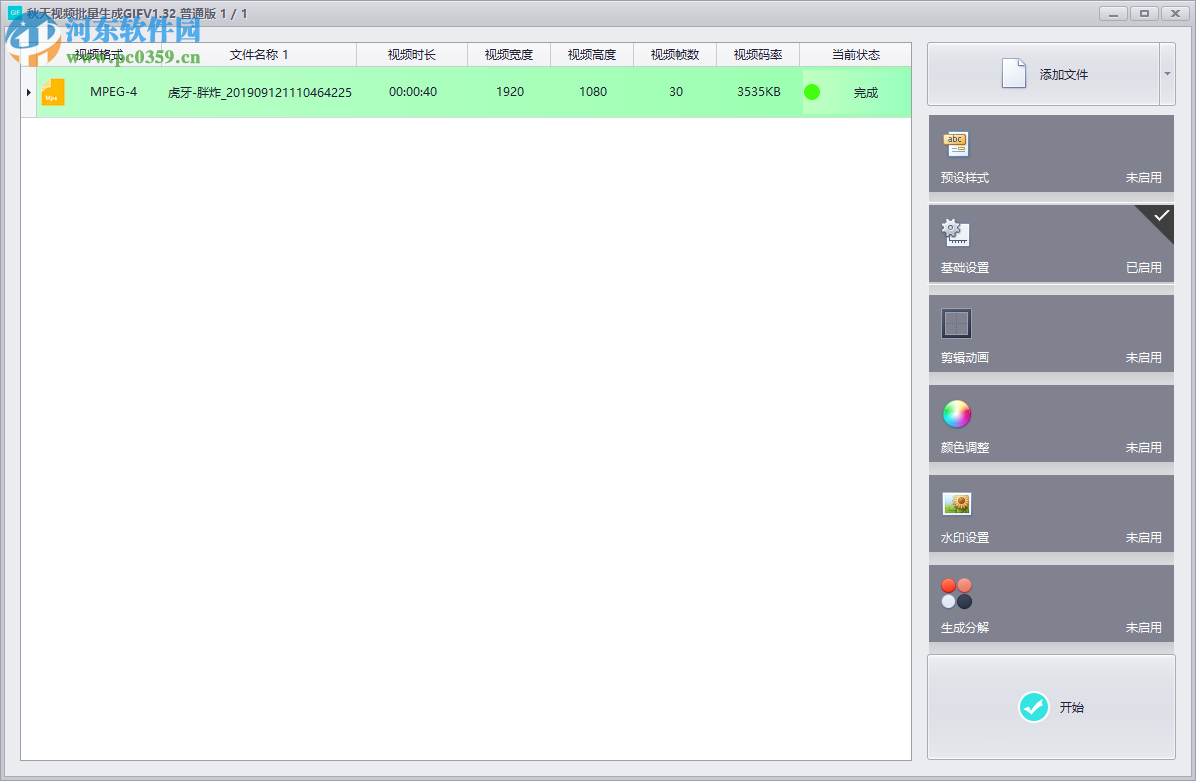Click bitrate value 3535KB
The width and height of the screenshot is (1196, 781).
[x=759, y=92]
